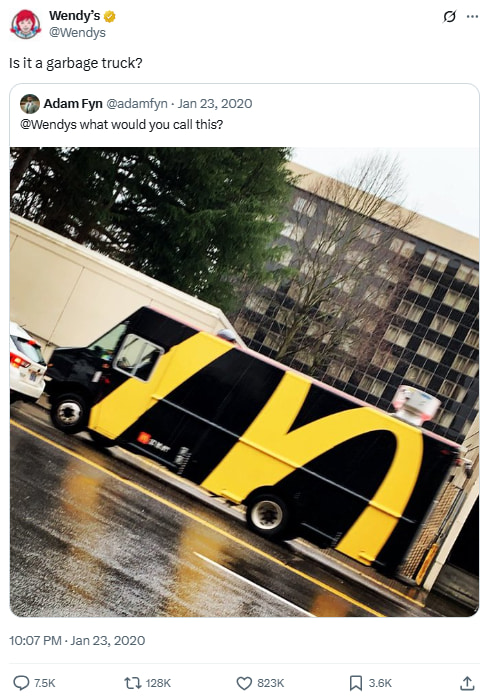
Task: Click the @adamfyn handle
Action: (137, 104)
